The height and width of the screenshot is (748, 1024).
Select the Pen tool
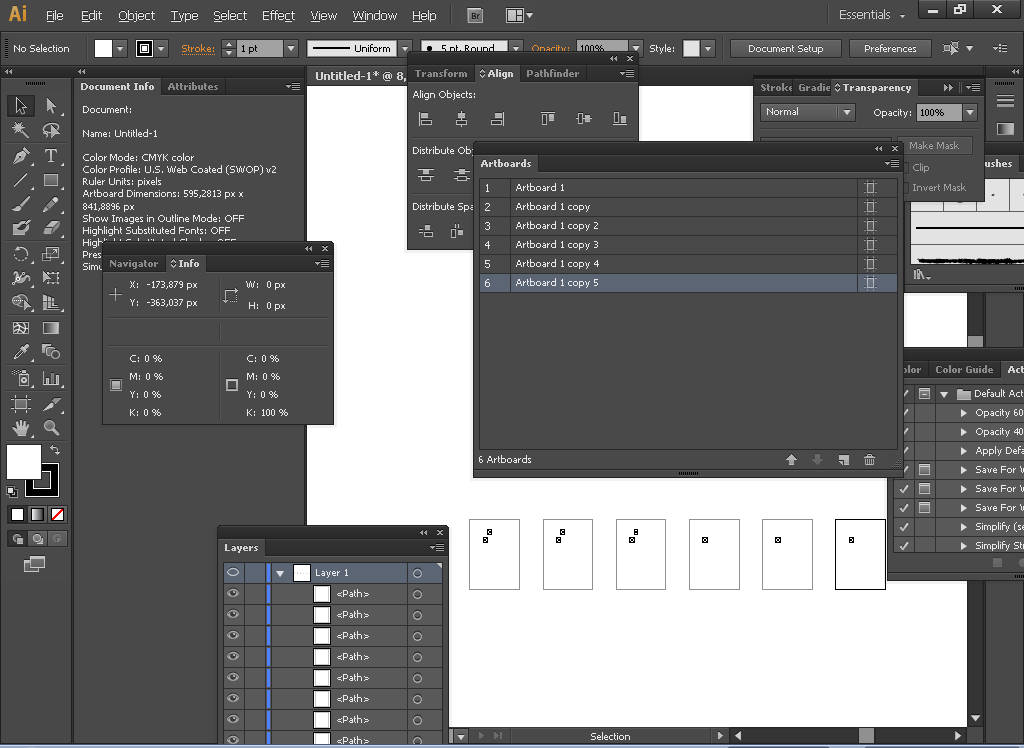point(21,156)
